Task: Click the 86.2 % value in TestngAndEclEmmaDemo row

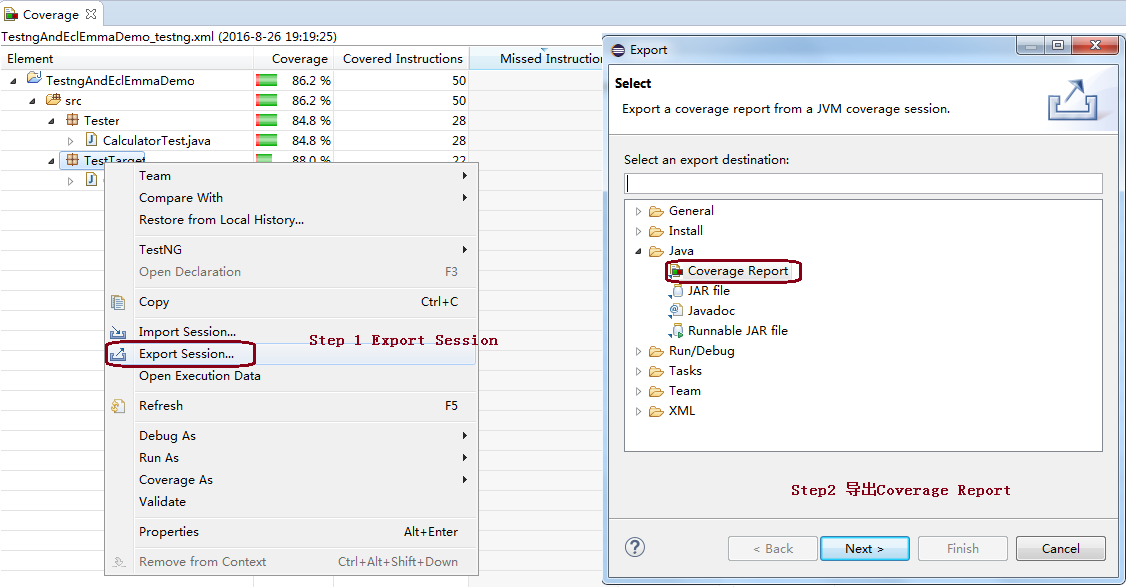Action: coord(311,80)
